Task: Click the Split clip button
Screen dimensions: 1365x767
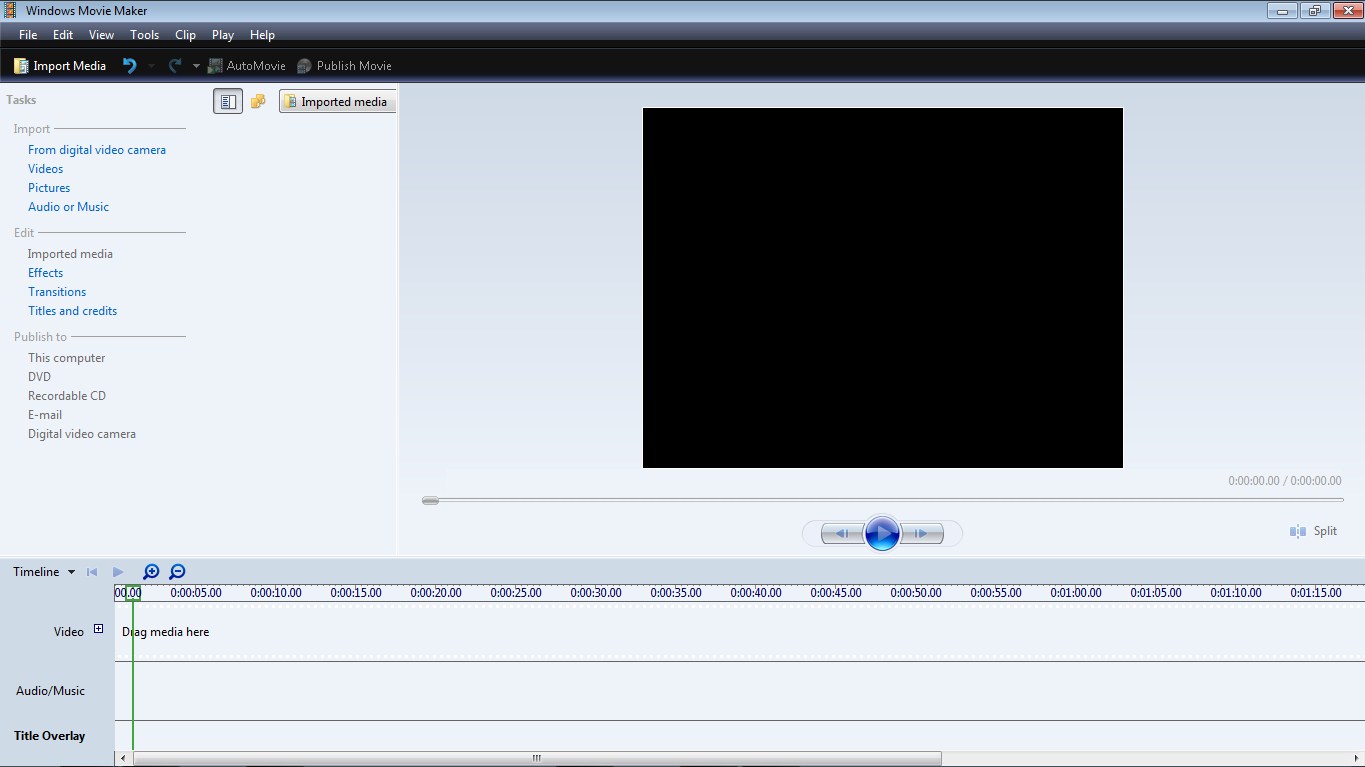Action: [1313, 531]
